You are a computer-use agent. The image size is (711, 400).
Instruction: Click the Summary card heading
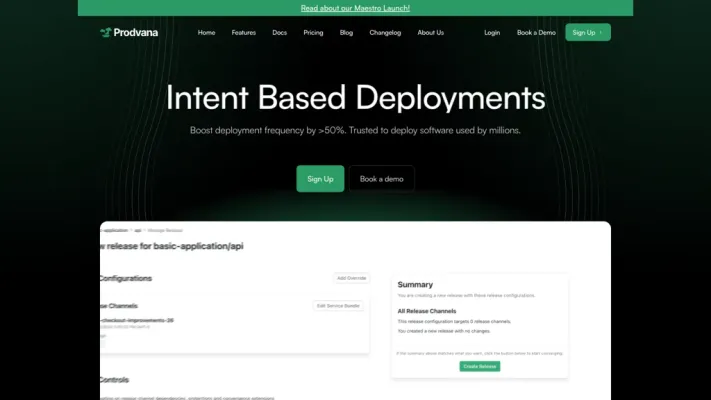(415, 285)
